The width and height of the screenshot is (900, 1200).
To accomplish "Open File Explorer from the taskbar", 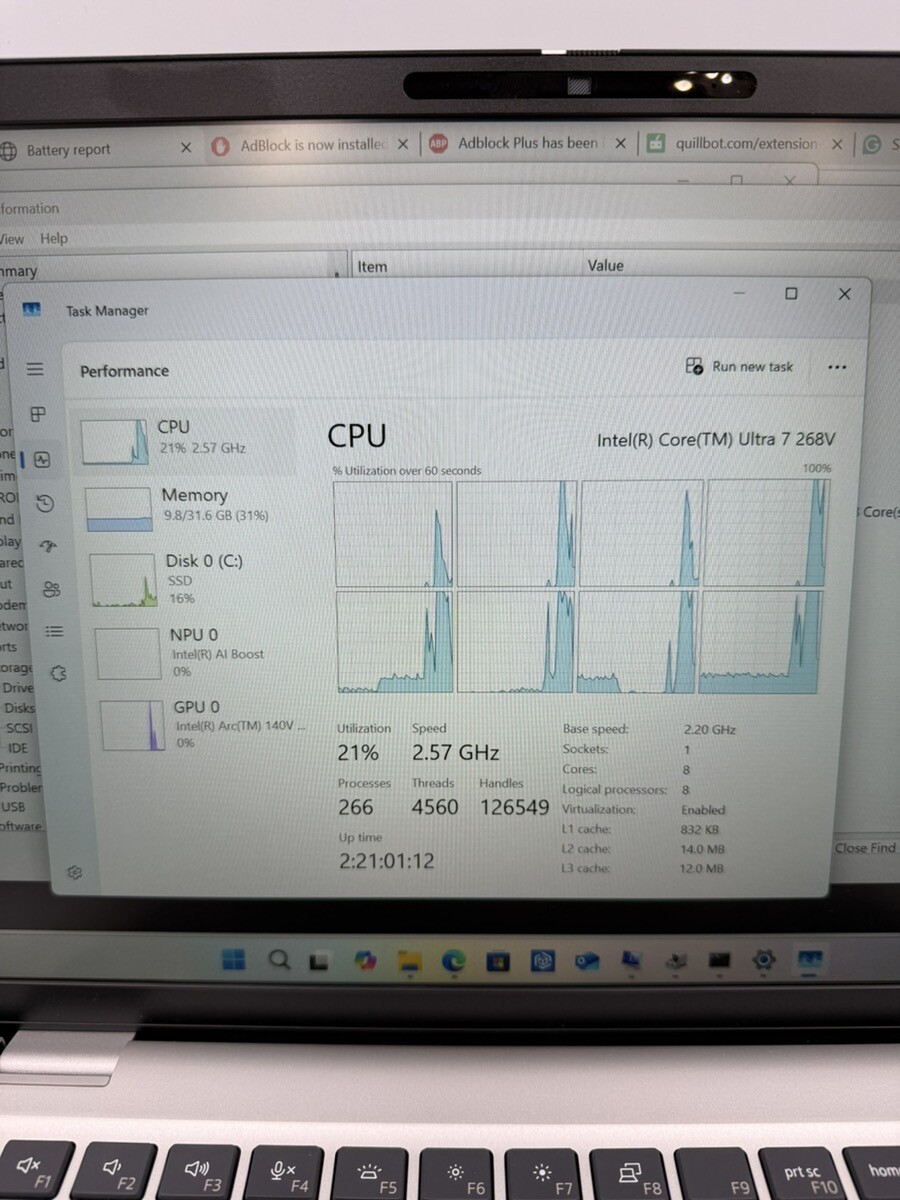I will click(x=409, y=961).
